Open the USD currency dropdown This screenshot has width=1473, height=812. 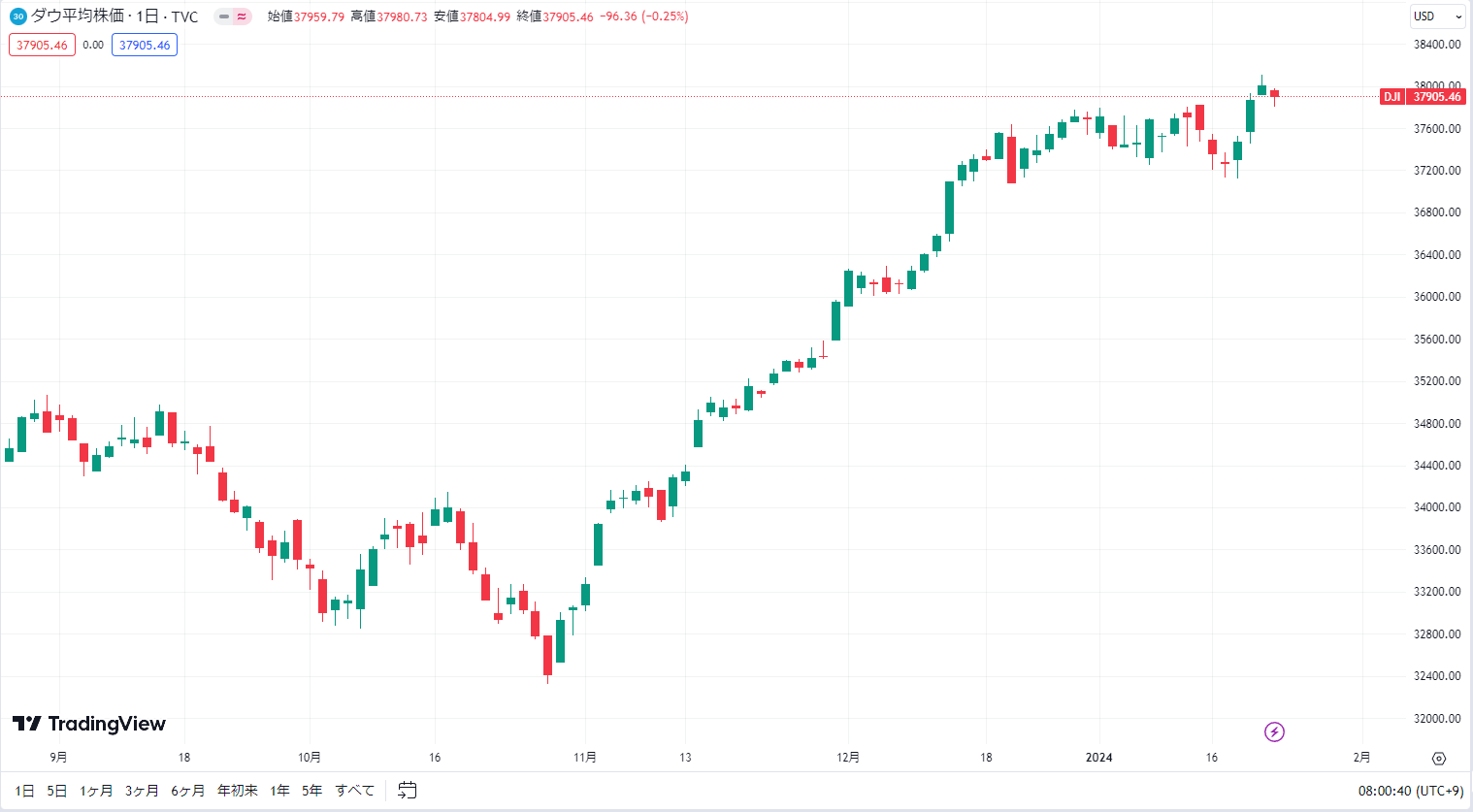1437,16
